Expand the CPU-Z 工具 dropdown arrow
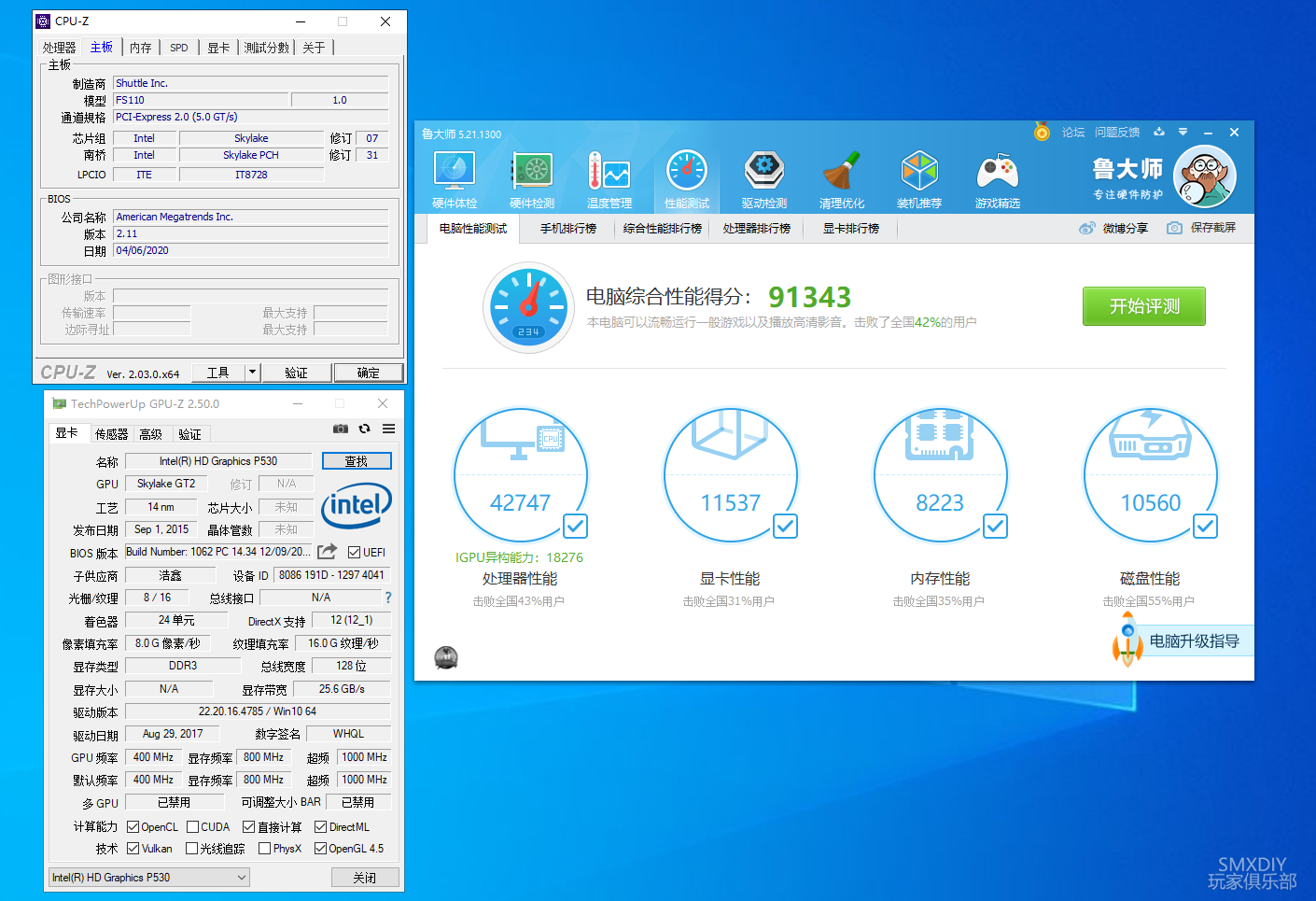The height and width of the screenshot is (901, 1316). tap(252, 373)
